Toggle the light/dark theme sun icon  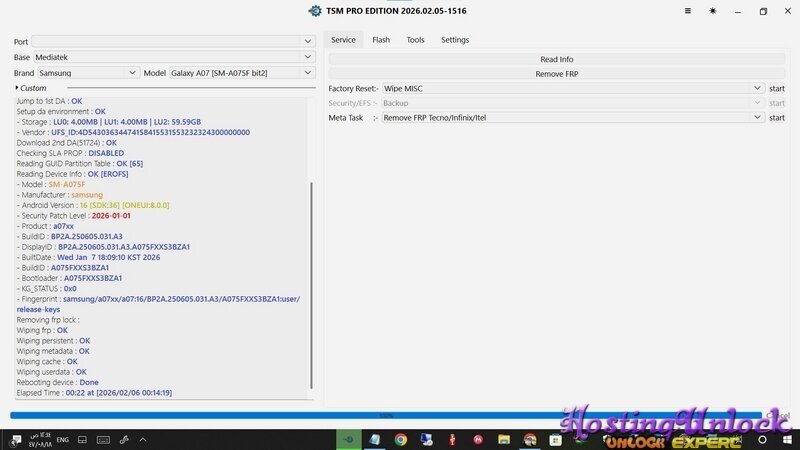(712, 11)
